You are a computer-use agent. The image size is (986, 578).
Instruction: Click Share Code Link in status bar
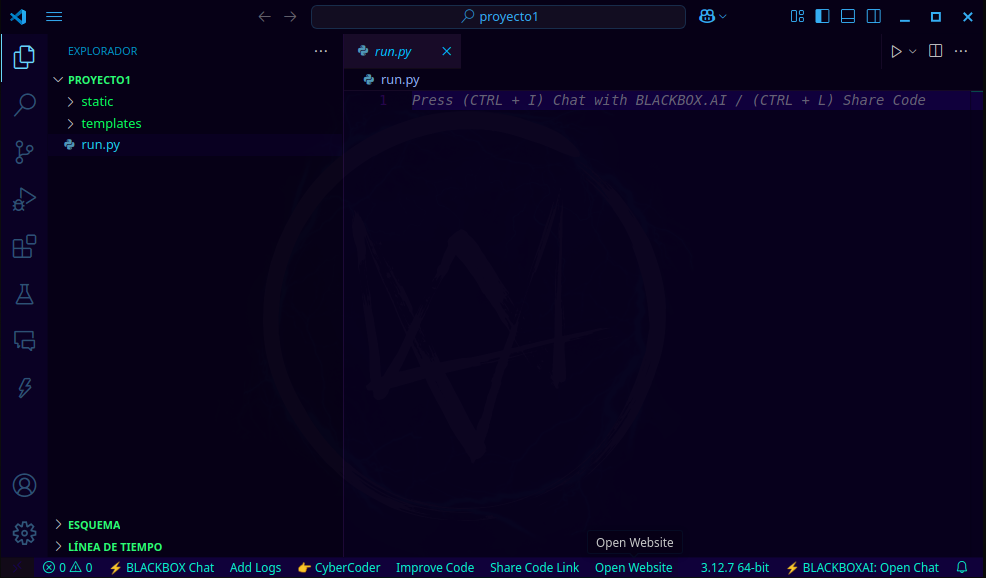tap(534, 567)
